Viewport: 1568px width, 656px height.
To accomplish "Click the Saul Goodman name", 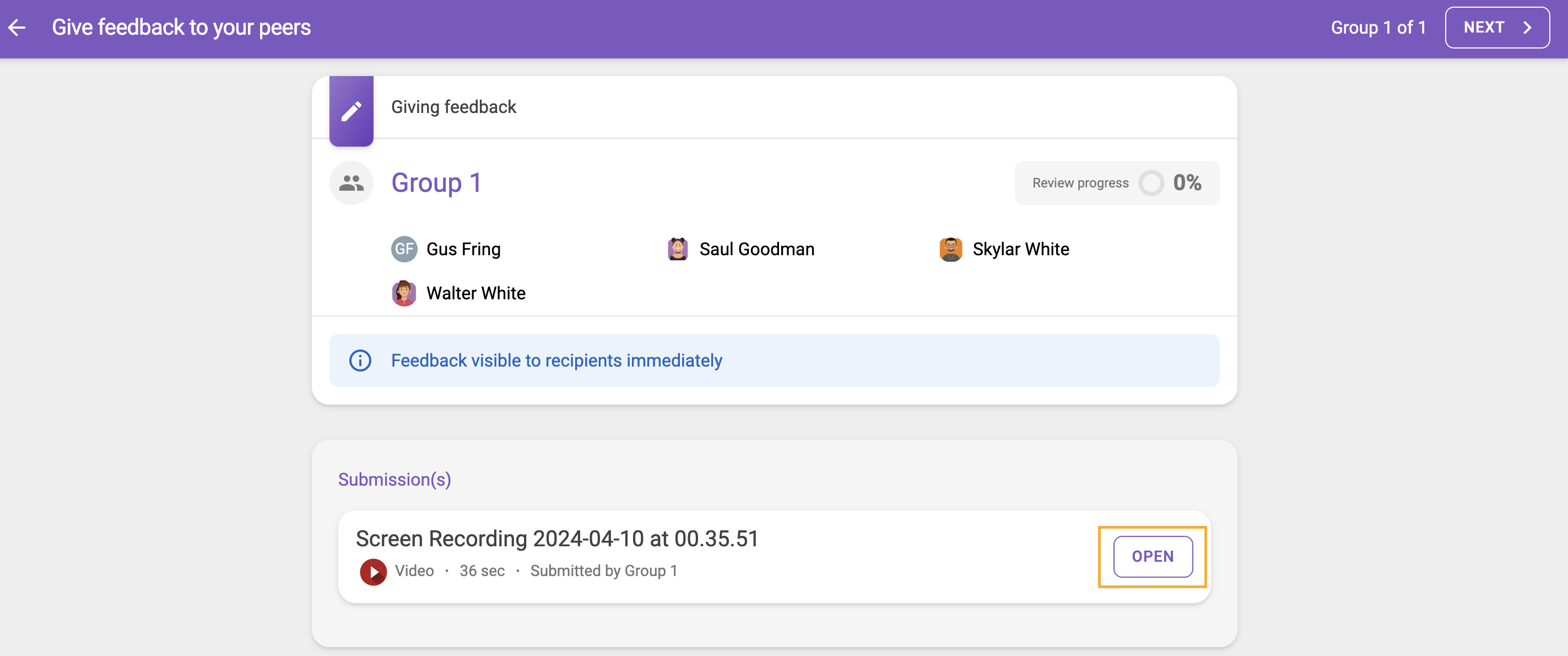I will coord(756,249).
